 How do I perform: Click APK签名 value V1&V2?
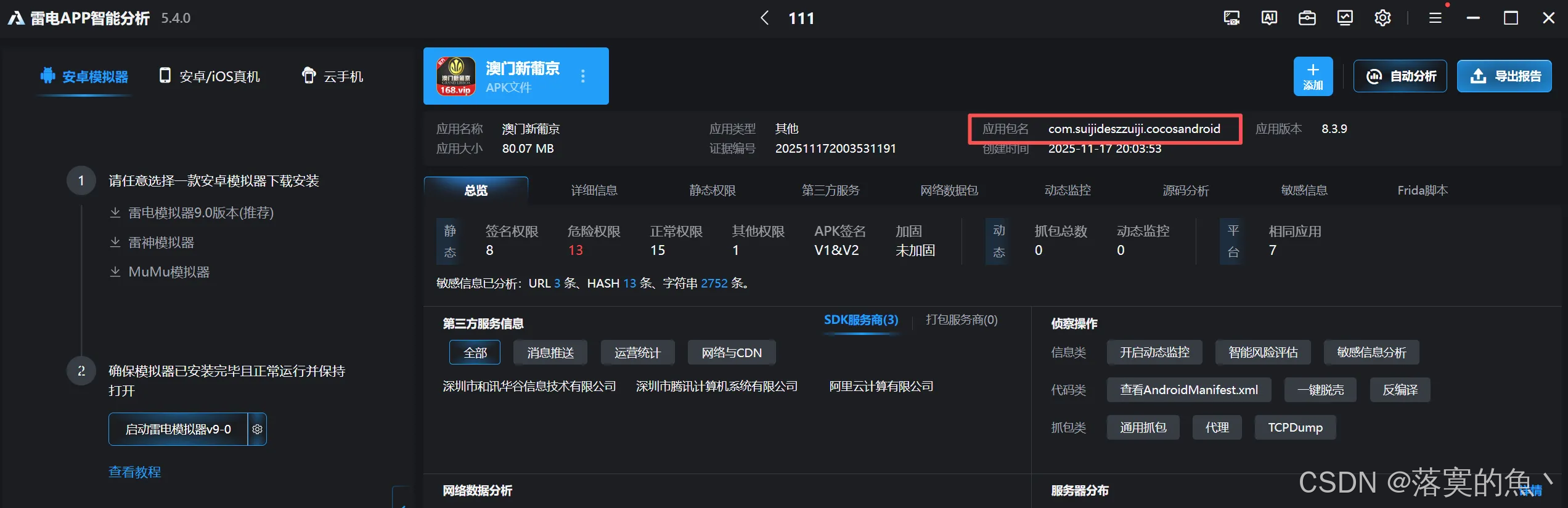coord(836,250)
